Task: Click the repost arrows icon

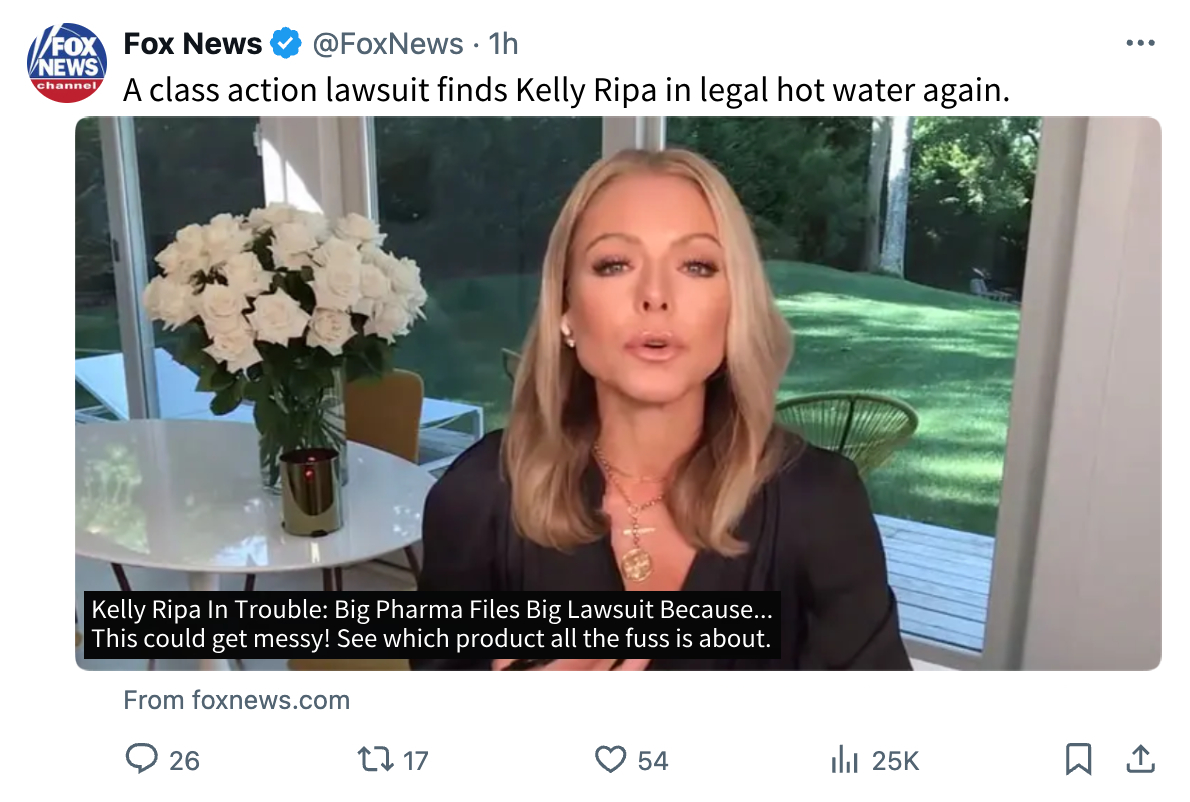Action: 375,759
